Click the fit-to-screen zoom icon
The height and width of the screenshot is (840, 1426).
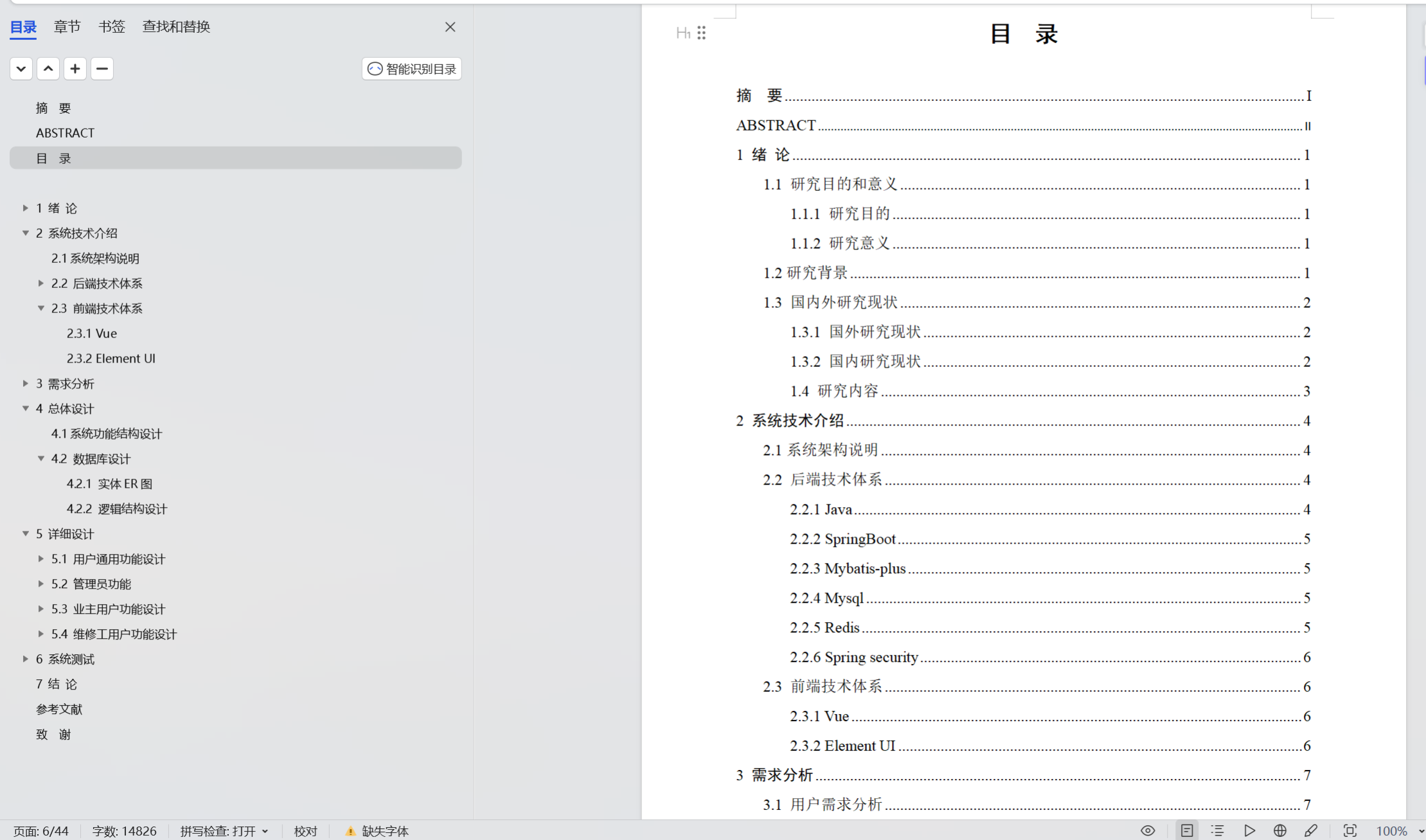tap(1350, 830)
